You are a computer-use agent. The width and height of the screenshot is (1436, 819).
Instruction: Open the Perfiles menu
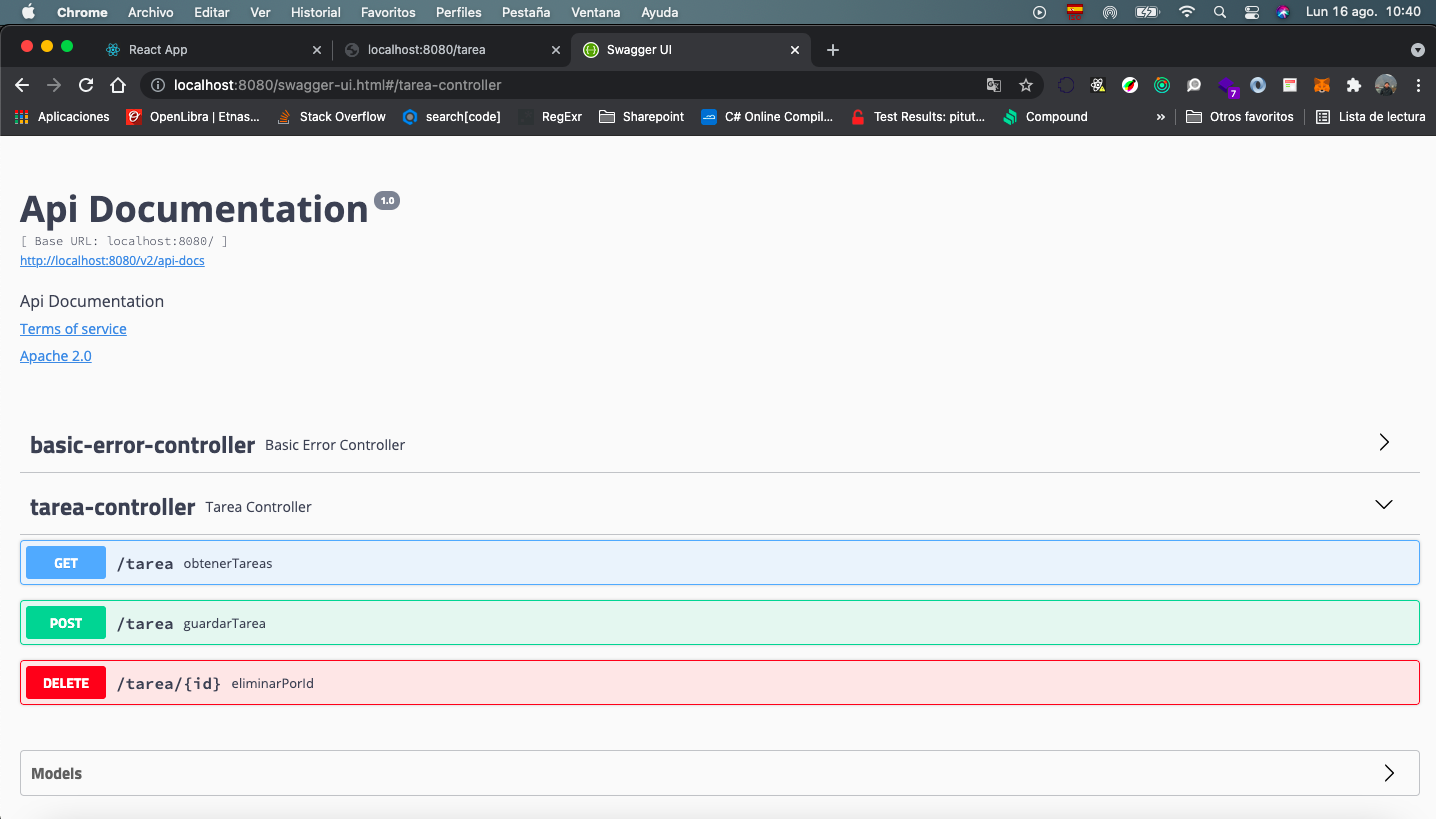[459, 12]
